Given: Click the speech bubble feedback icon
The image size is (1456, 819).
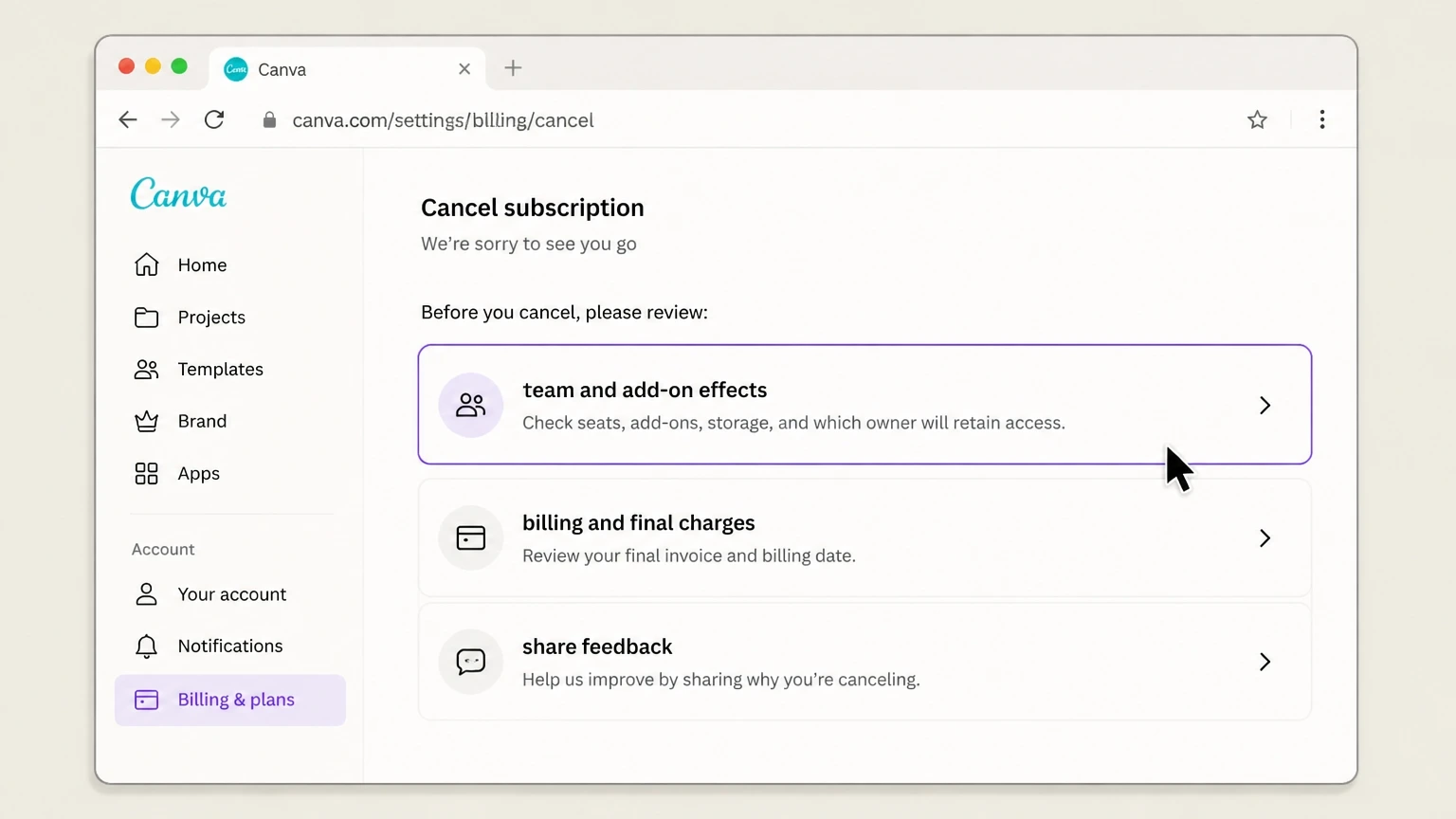Looking at the screenshot, I should click(470, 662).
